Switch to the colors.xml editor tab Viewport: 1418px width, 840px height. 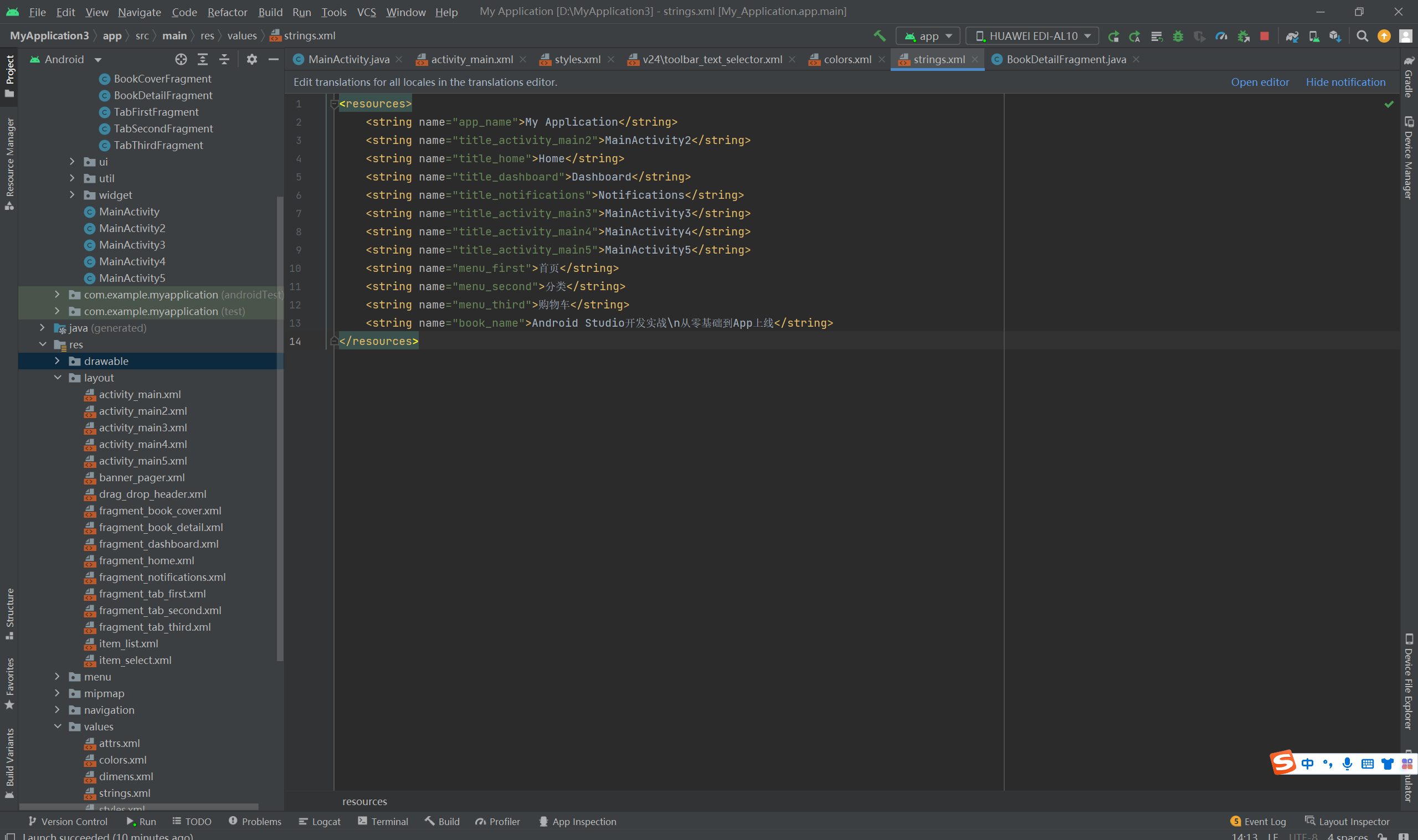point(847,59)
